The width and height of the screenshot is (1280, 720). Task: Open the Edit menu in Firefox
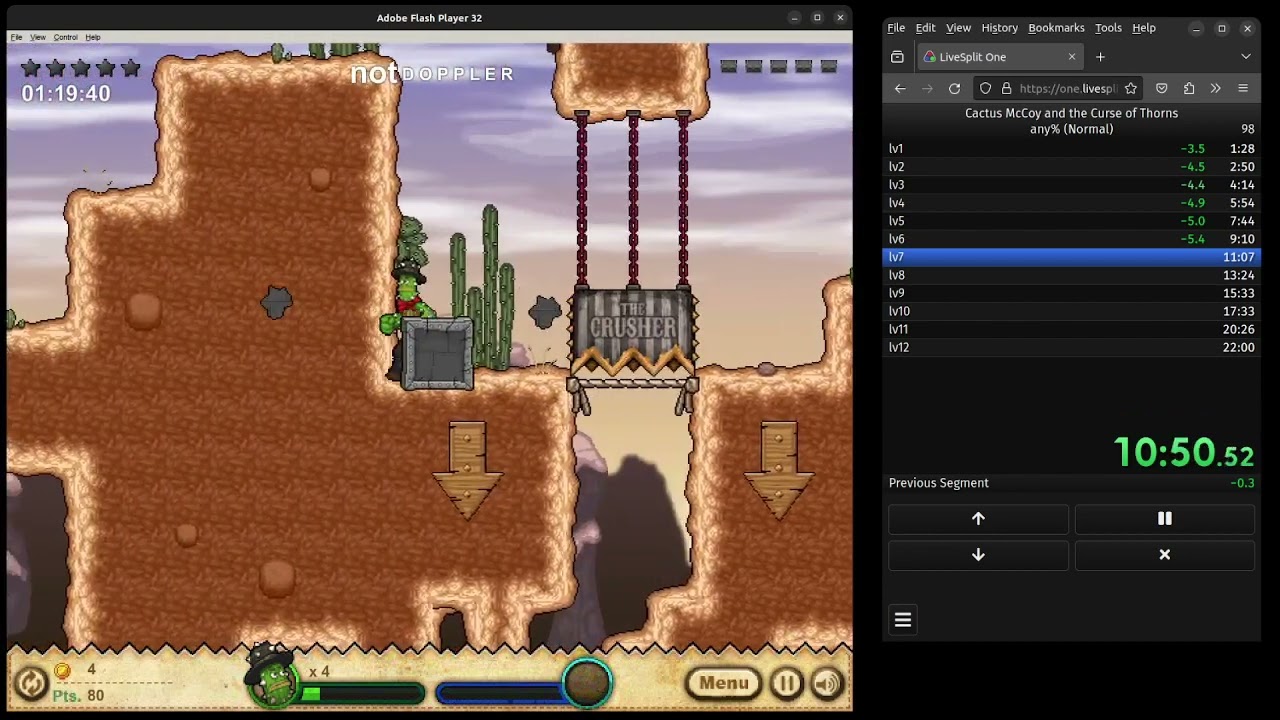(x=925, y=28)
